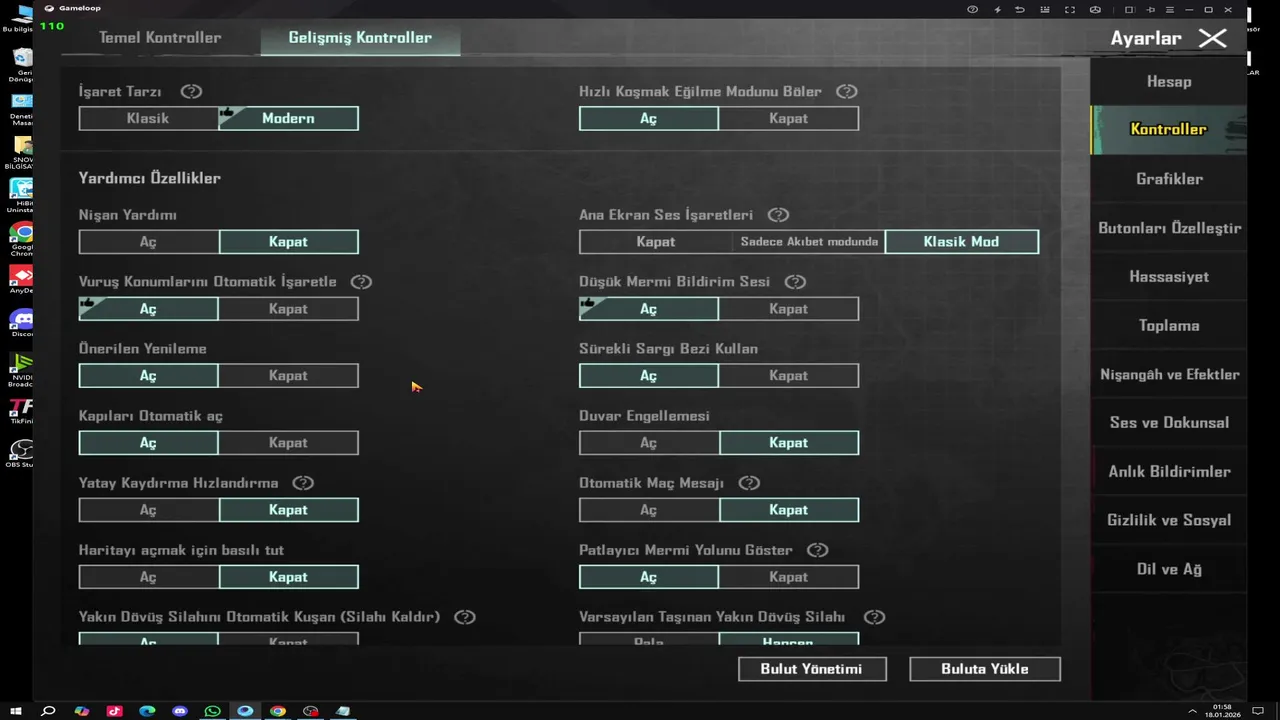Close the Ayarlar settings with X
Image resolution: width=1280 pixels, height=720 pixels.
pos(1212,39)
